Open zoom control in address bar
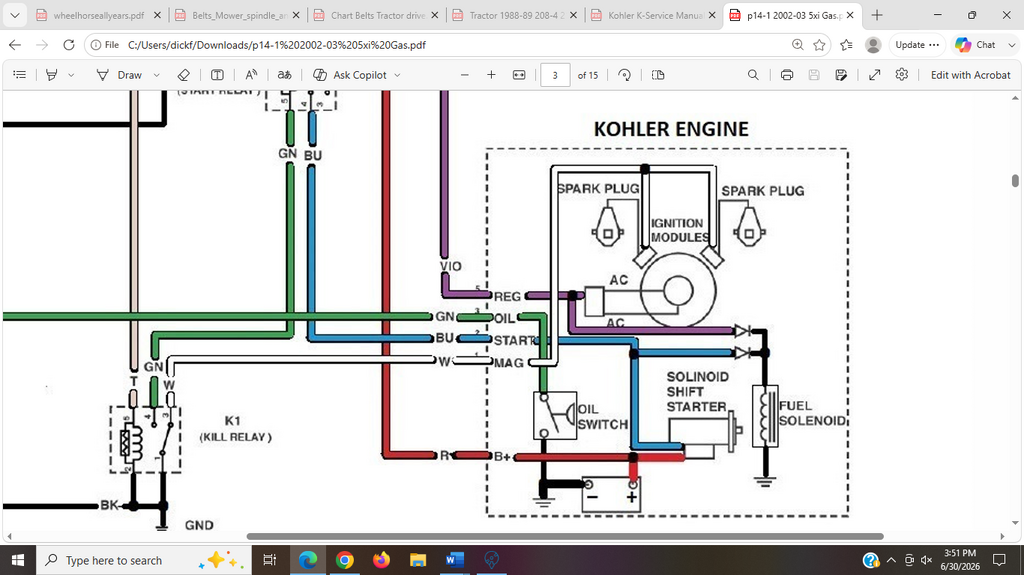1024x575 pixels. tap(797, 45)
